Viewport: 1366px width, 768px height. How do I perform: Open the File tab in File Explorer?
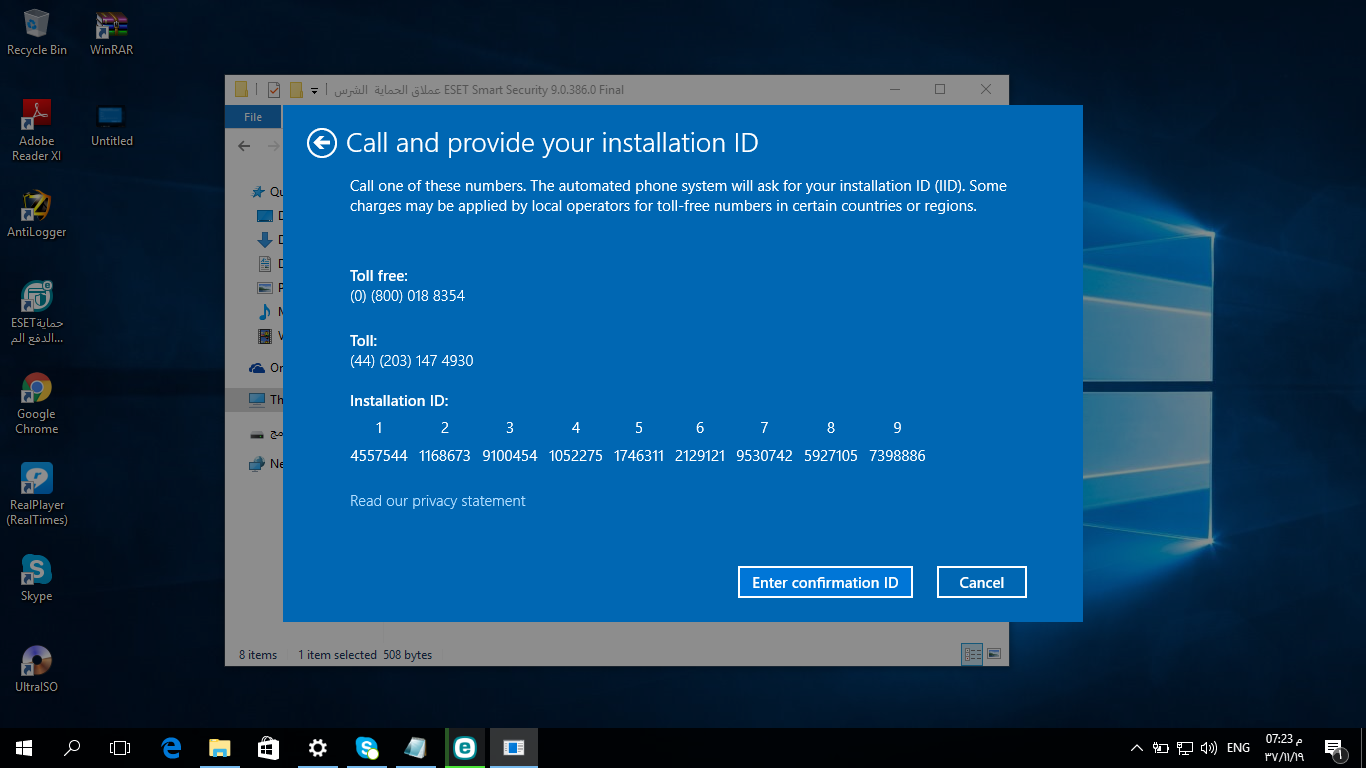click(x=253, y=117)
